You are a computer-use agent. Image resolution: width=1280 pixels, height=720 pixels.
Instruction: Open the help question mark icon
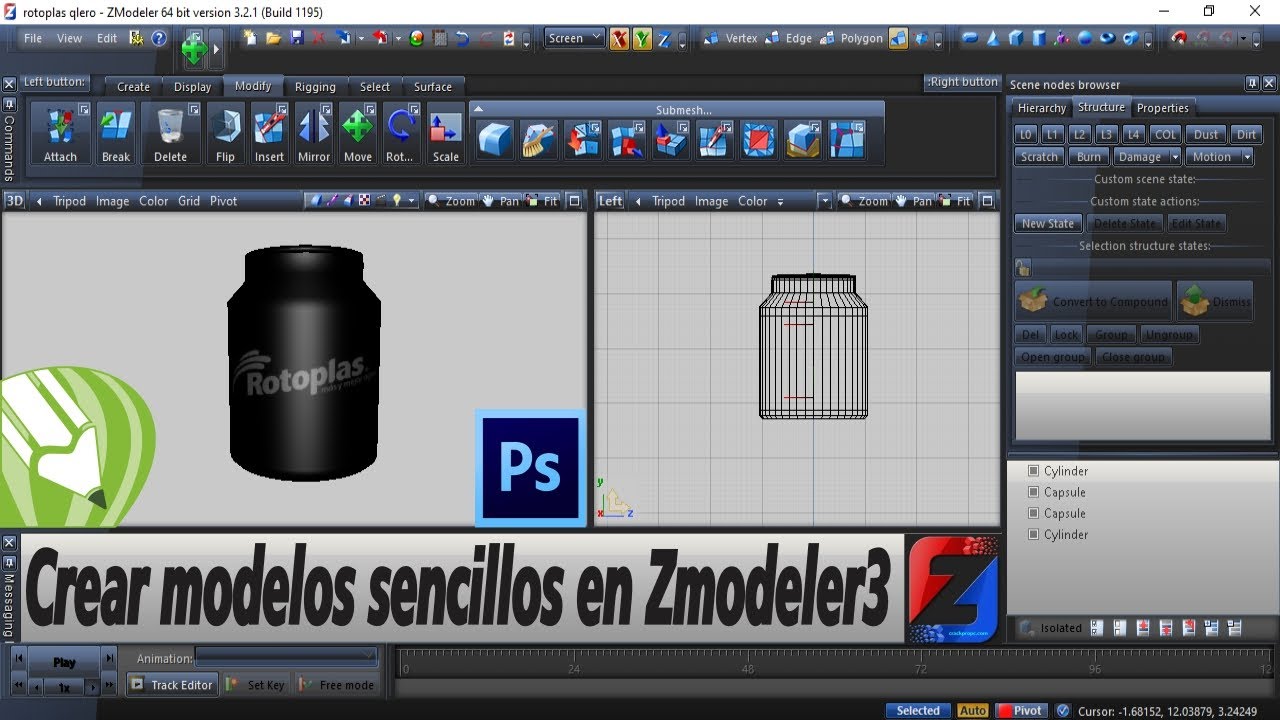158,38
